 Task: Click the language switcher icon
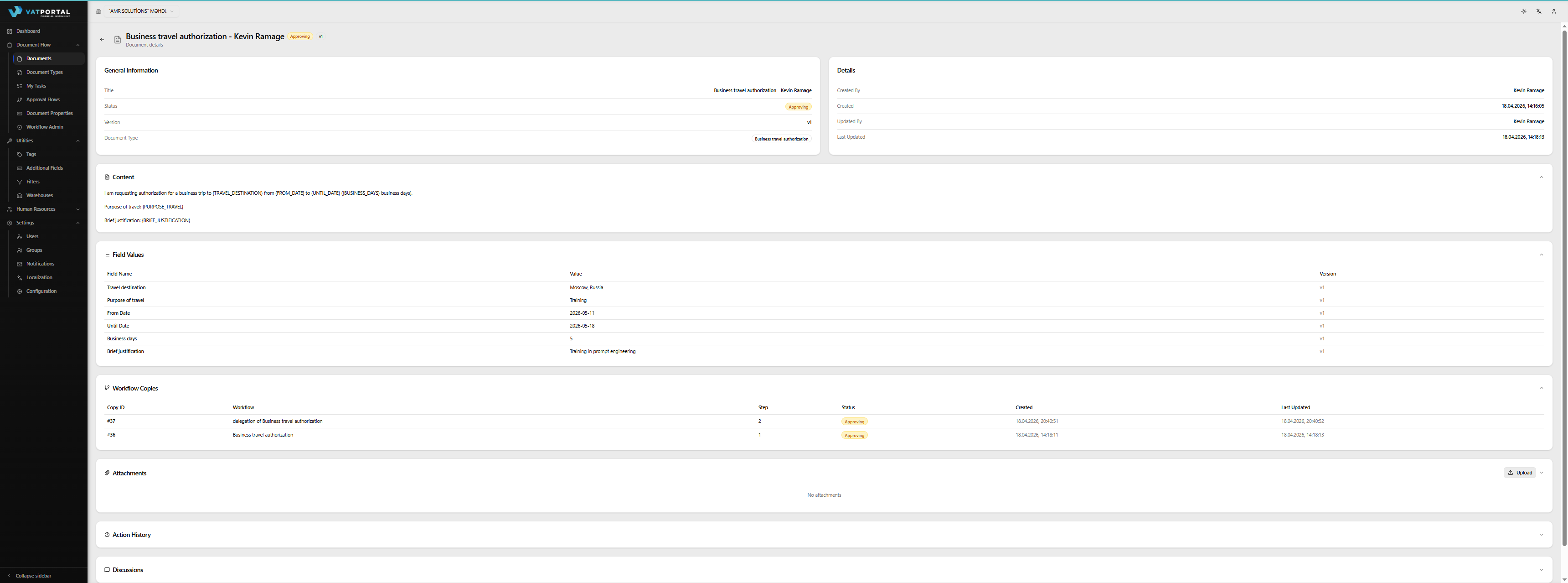1539,11
